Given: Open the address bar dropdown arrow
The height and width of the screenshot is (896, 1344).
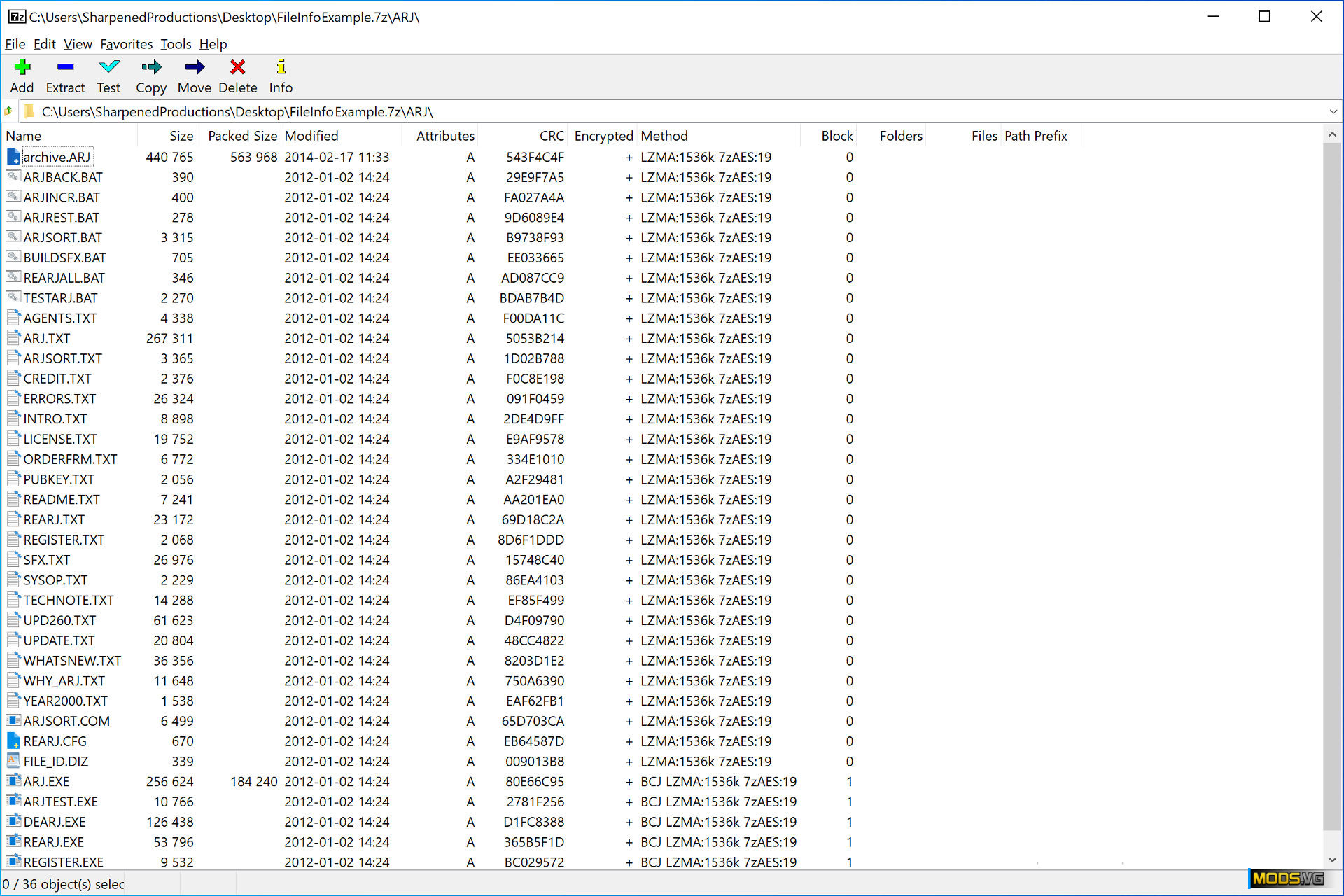Looking at the screenshot, I should pos(1332,111).
